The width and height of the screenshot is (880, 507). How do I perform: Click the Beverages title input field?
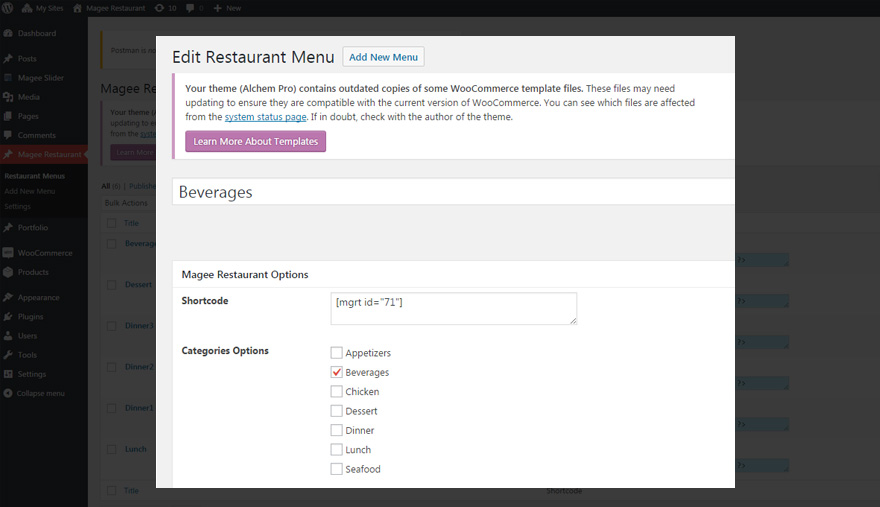coord(453,192)
